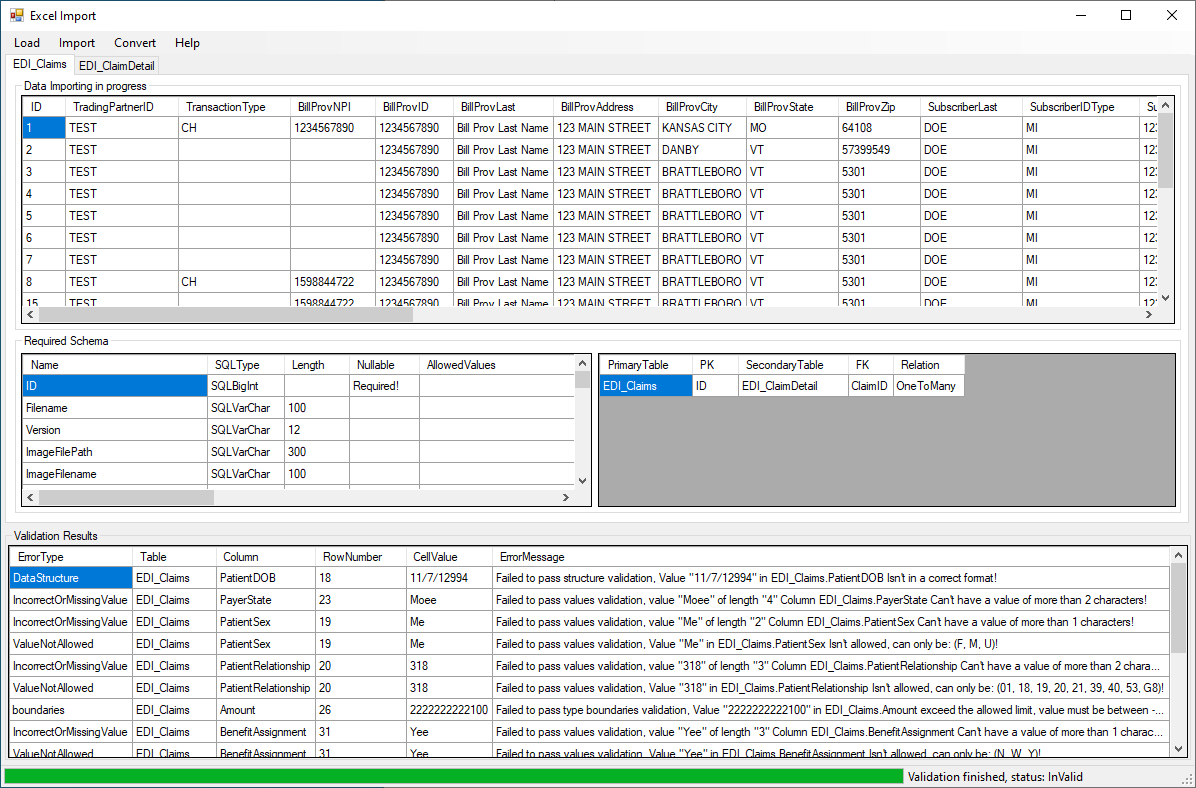Select the ImageFilePath schema row
The height and width of the screenshot is (788, 1196).
297,452
